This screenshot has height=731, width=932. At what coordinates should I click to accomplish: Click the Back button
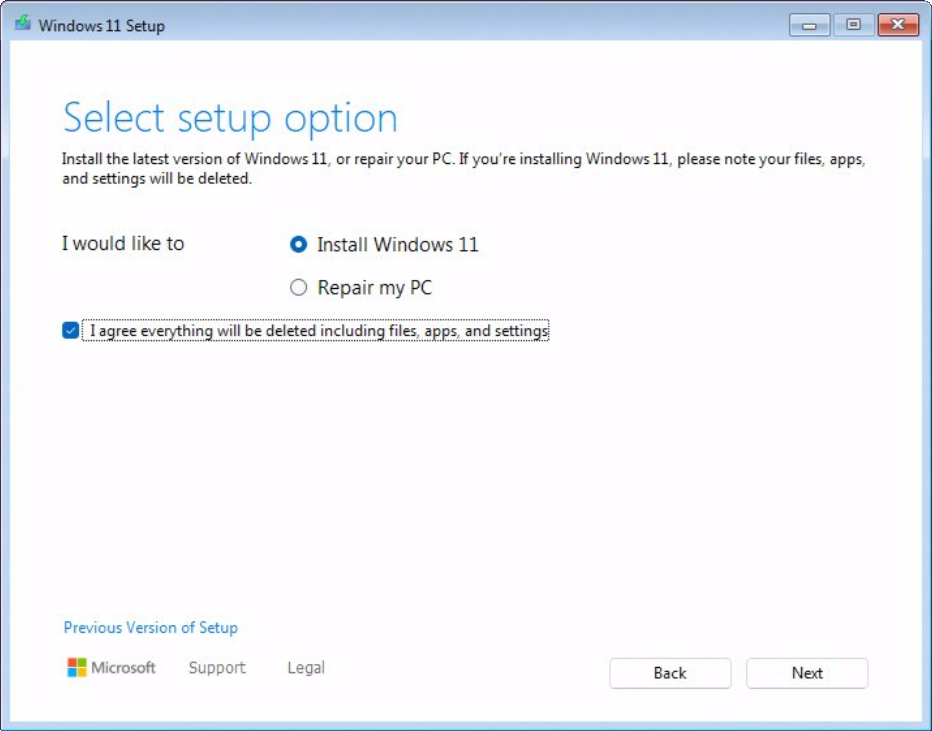coord(670,673)
